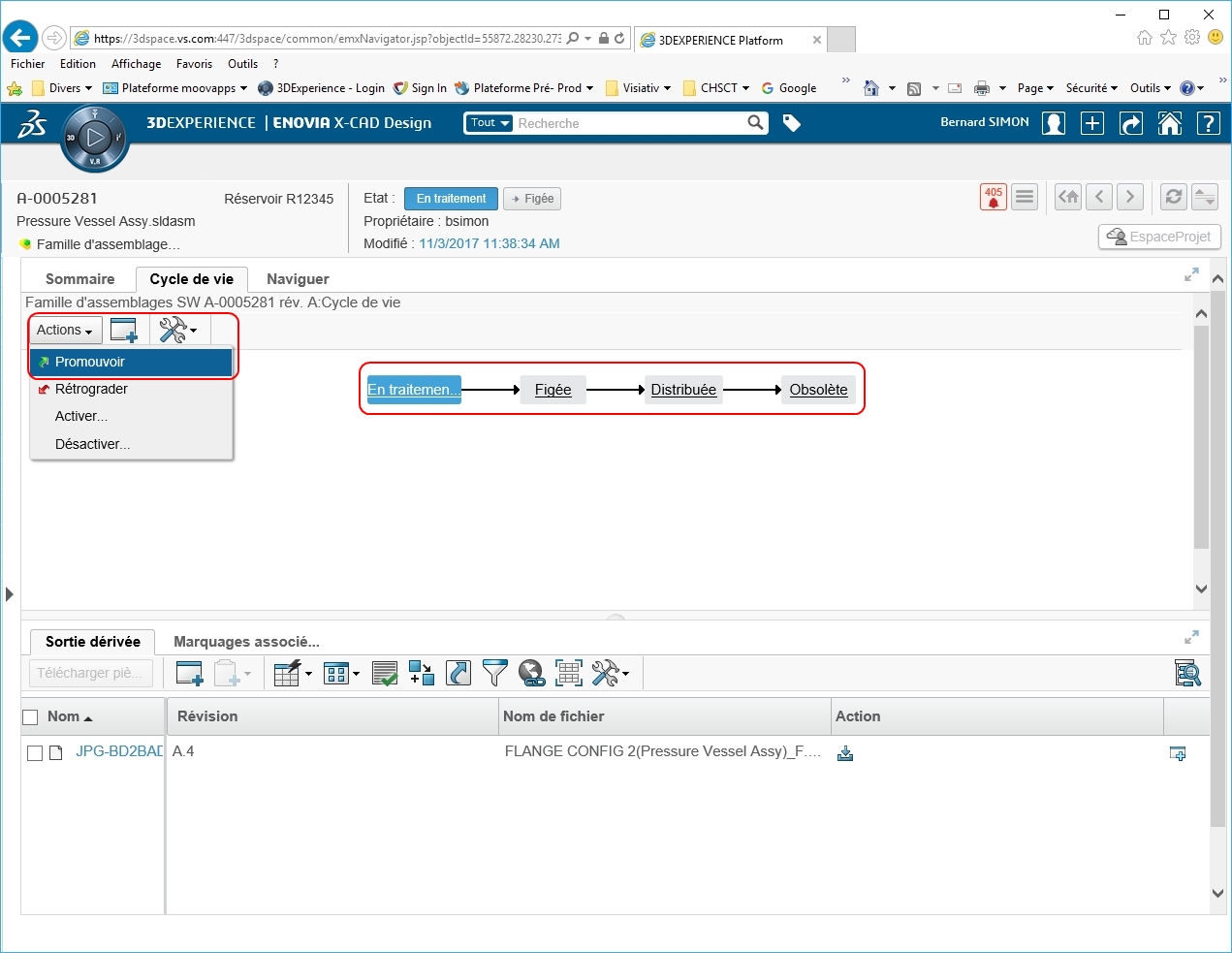
Task: Click into the Recherche search field
Action: point(630,123)
